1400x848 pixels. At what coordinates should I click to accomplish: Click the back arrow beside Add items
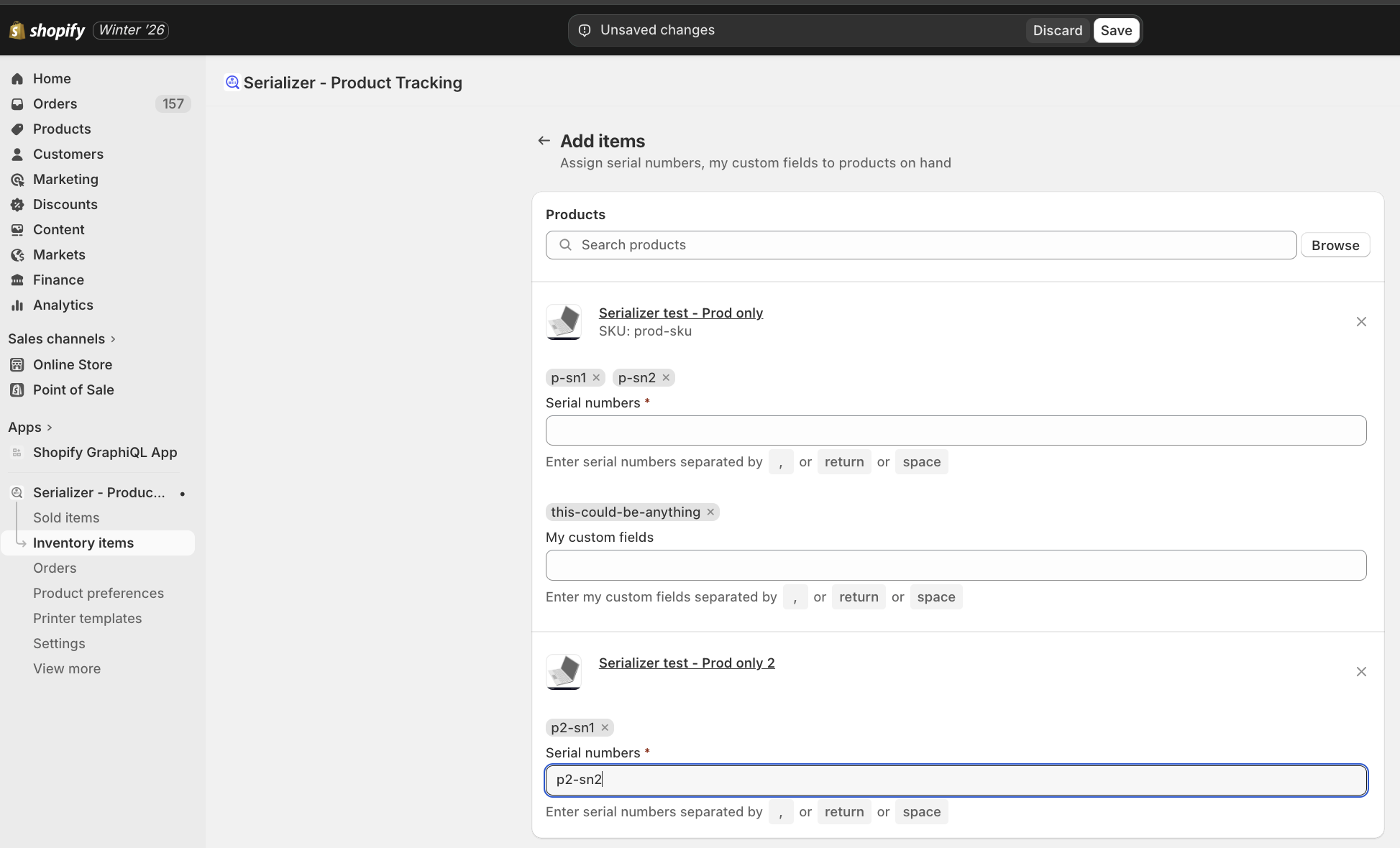coord(544,141)
